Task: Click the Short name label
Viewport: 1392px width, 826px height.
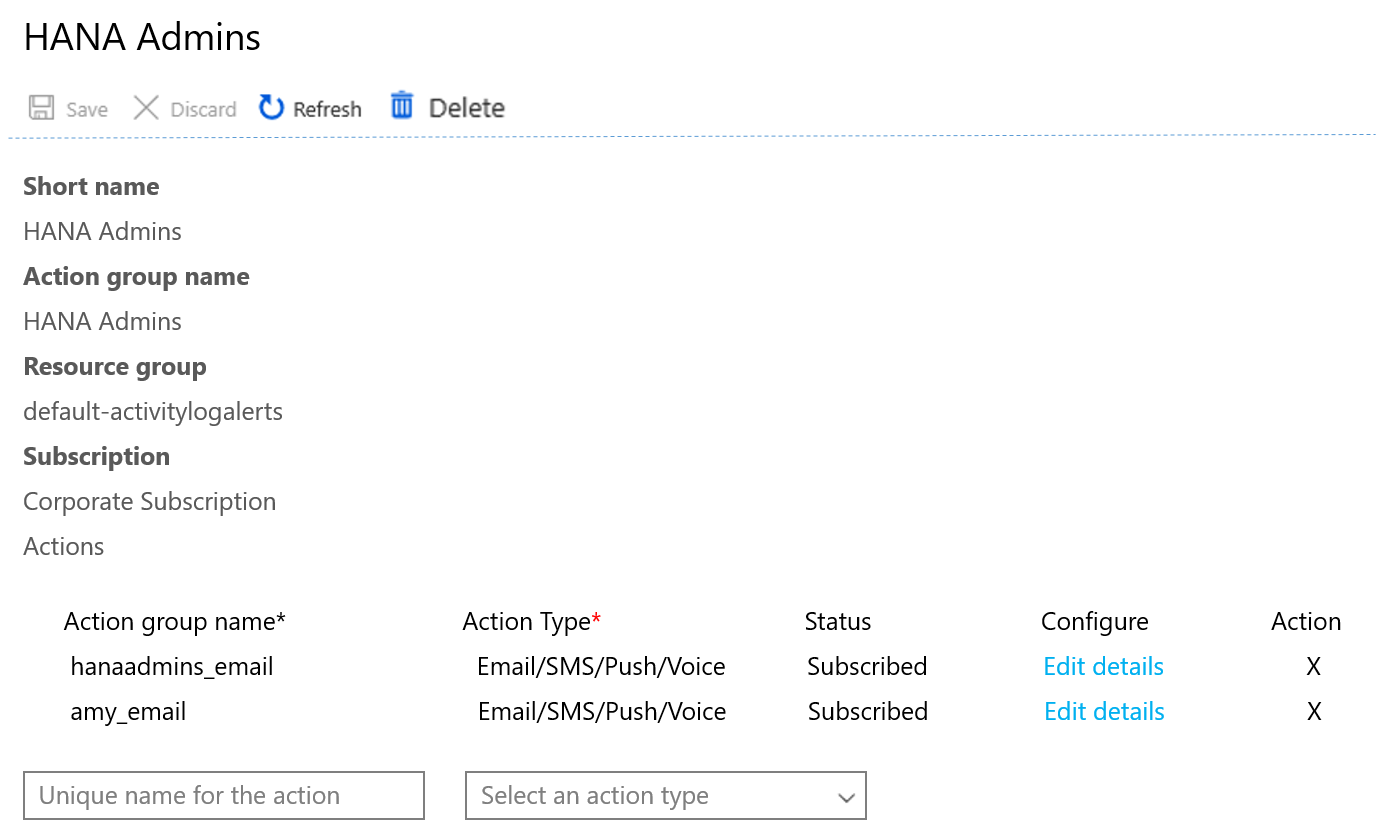Action: pyautogui.click(x=91, y=187)
